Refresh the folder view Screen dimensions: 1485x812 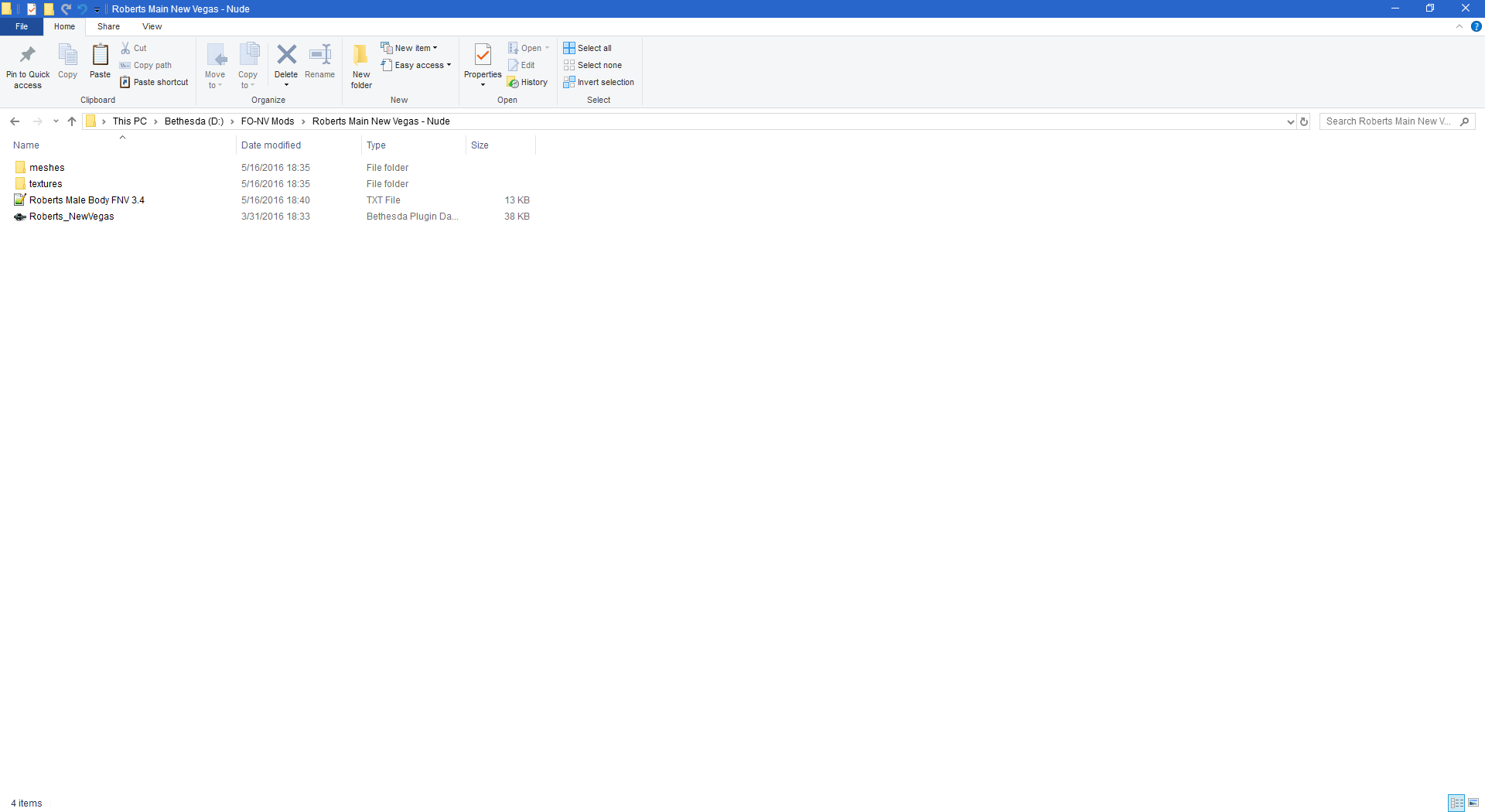pos(1304,121)
